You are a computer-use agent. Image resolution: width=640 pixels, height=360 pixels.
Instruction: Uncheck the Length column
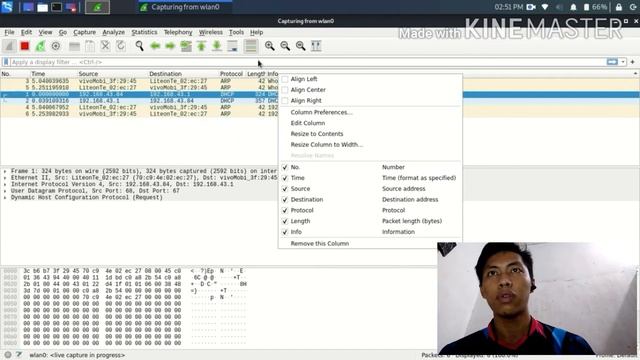point(285,221)
